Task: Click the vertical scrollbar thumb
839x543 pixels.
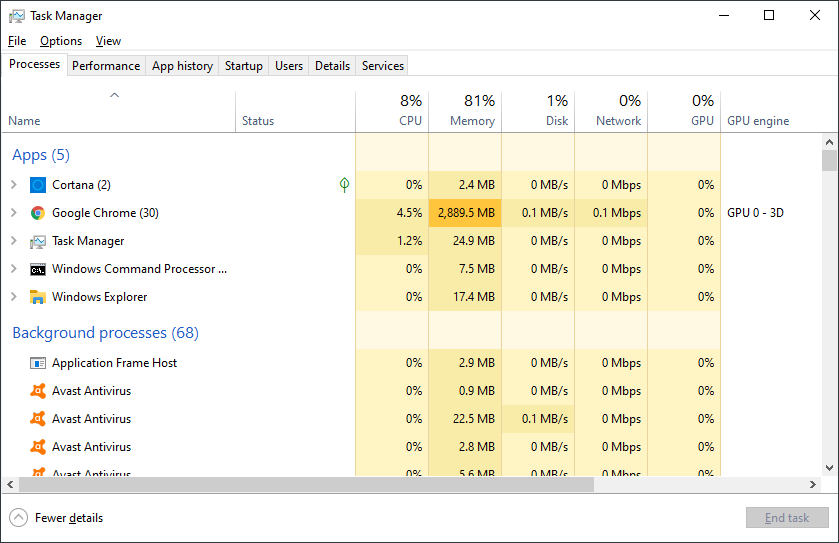Action: (829, 160)
